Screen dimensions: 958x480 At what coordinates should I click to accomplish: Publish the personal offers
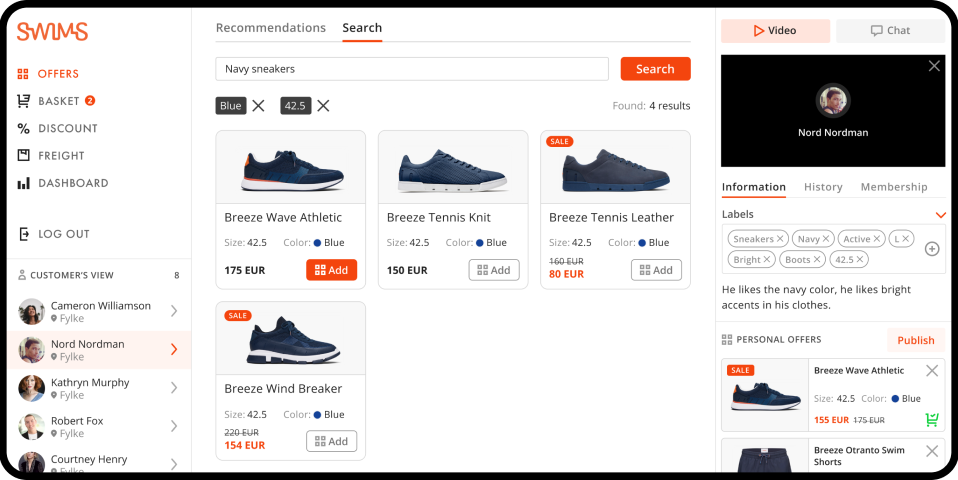(x=916, y=340)
